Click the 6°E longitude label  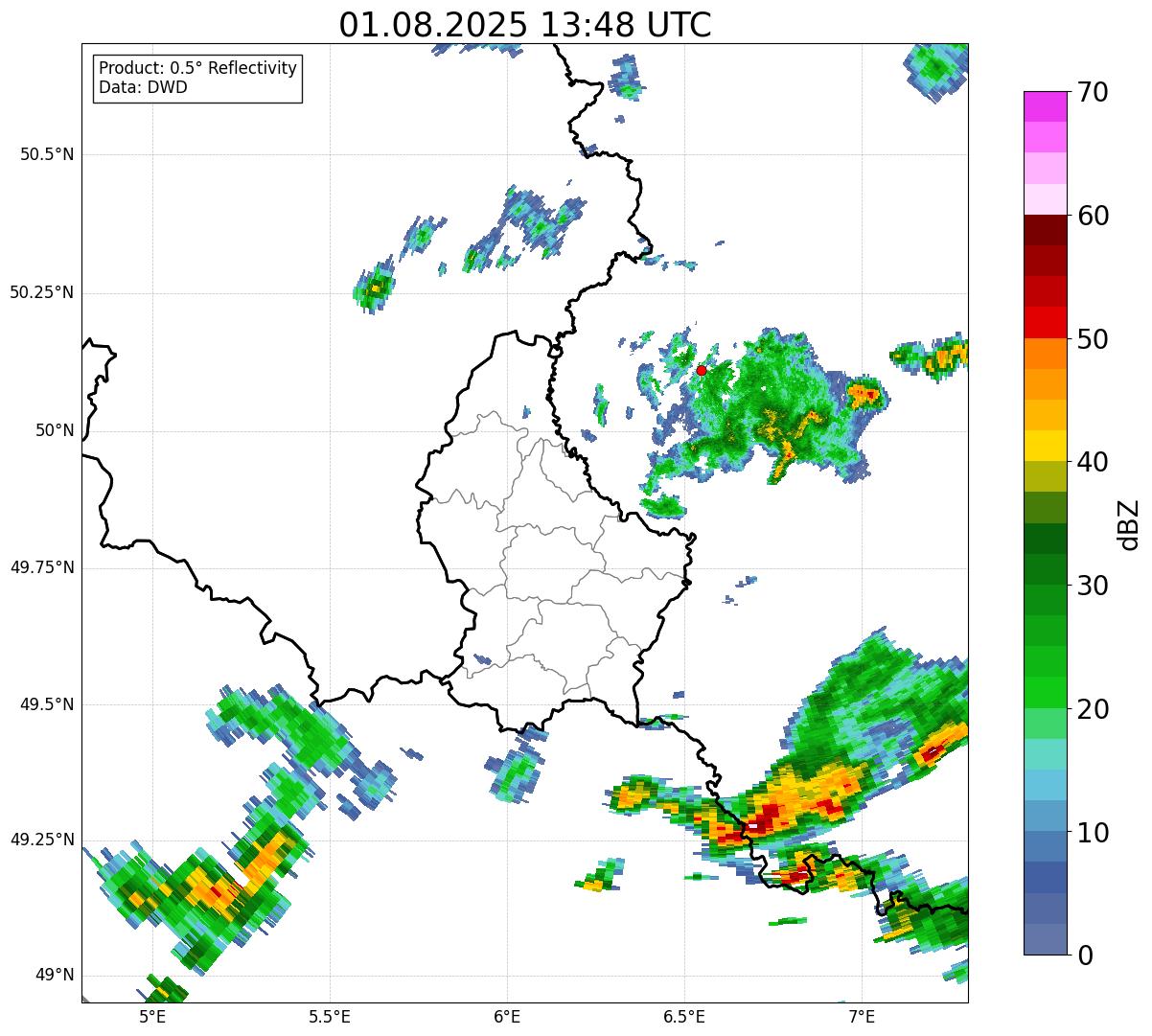507,1016
